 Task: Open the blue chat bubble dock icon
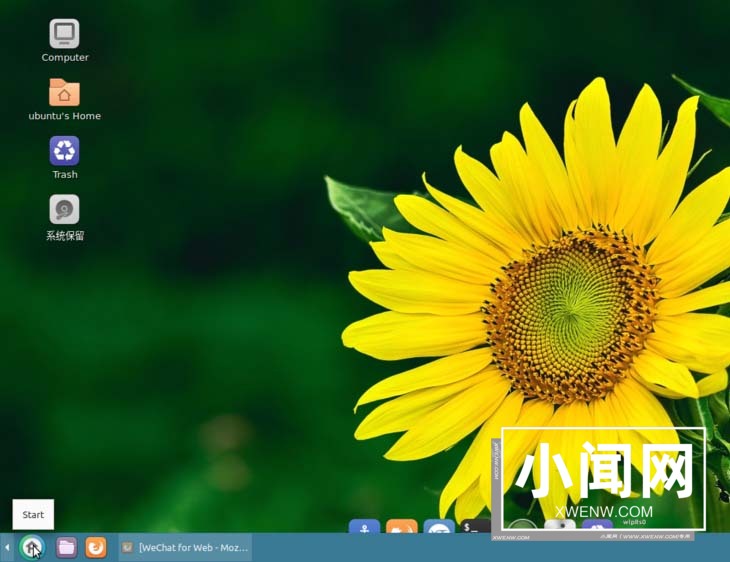click(x=439, y=527)
